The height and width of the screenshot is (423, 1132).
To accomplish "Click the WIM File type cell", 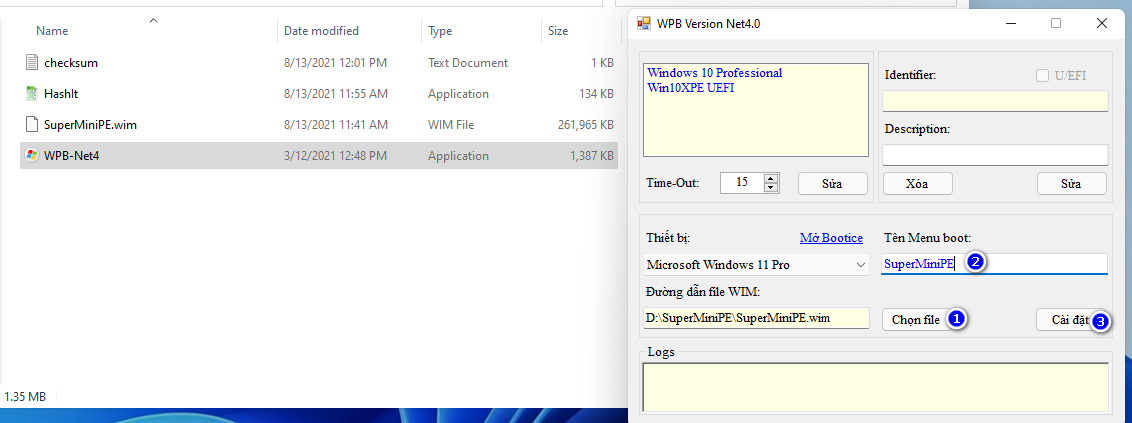I will (451, 125).
